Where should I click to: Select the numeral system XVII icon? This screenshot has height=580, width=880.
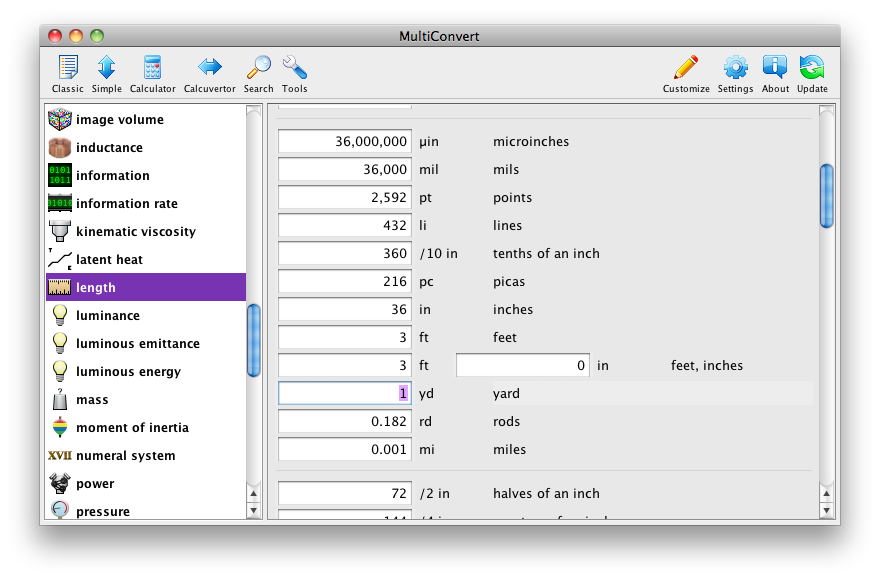click(59, 455)
